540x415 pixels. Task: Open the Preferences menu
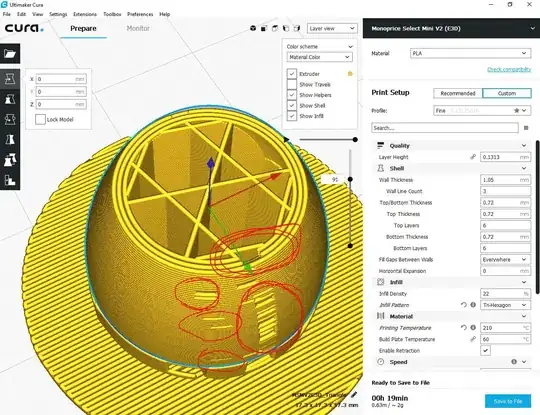pyautogui.click(x=140, y=14)
